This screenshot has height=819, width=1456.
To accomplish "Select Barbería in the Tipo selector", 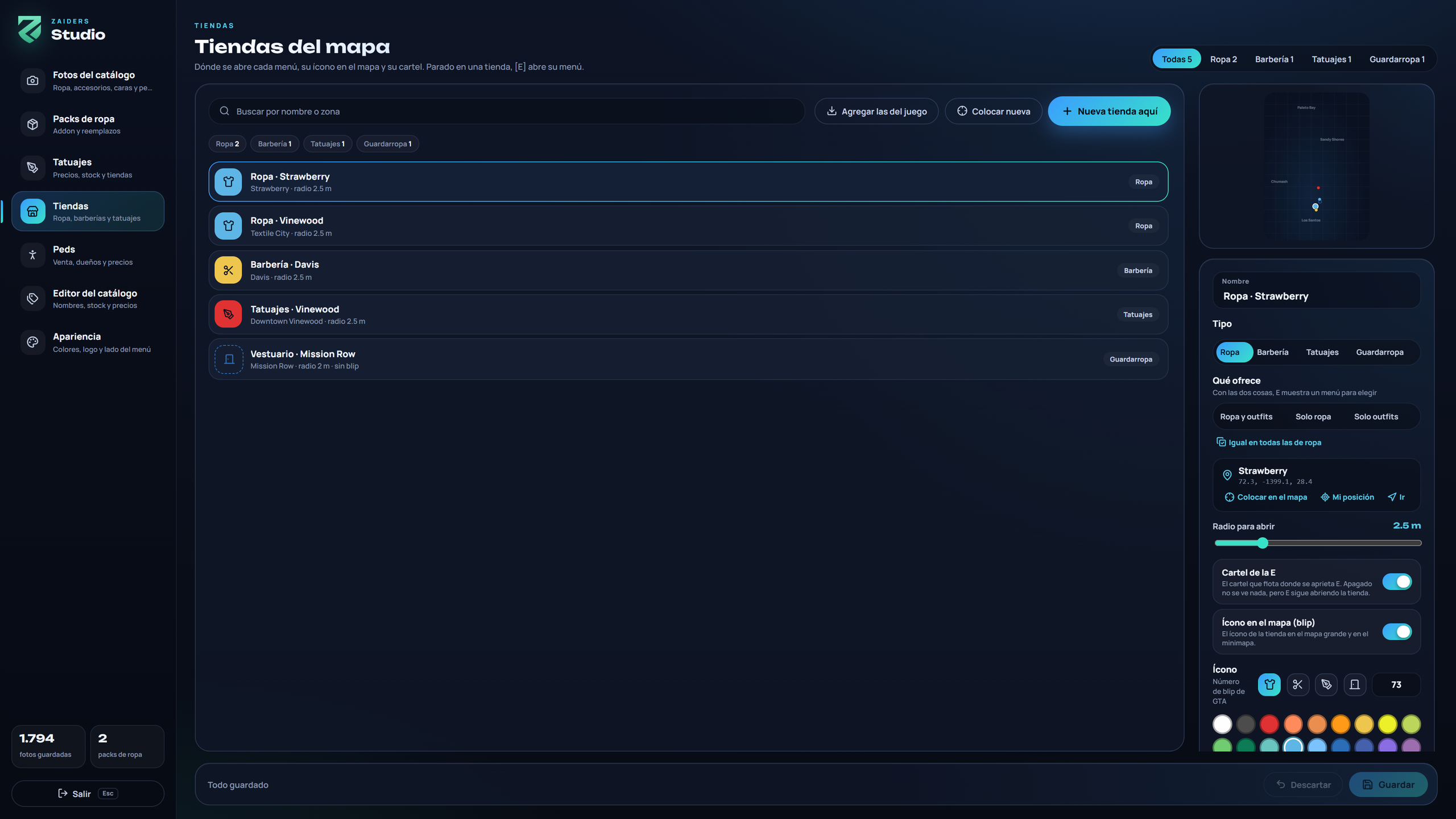I will [1273, 352].
